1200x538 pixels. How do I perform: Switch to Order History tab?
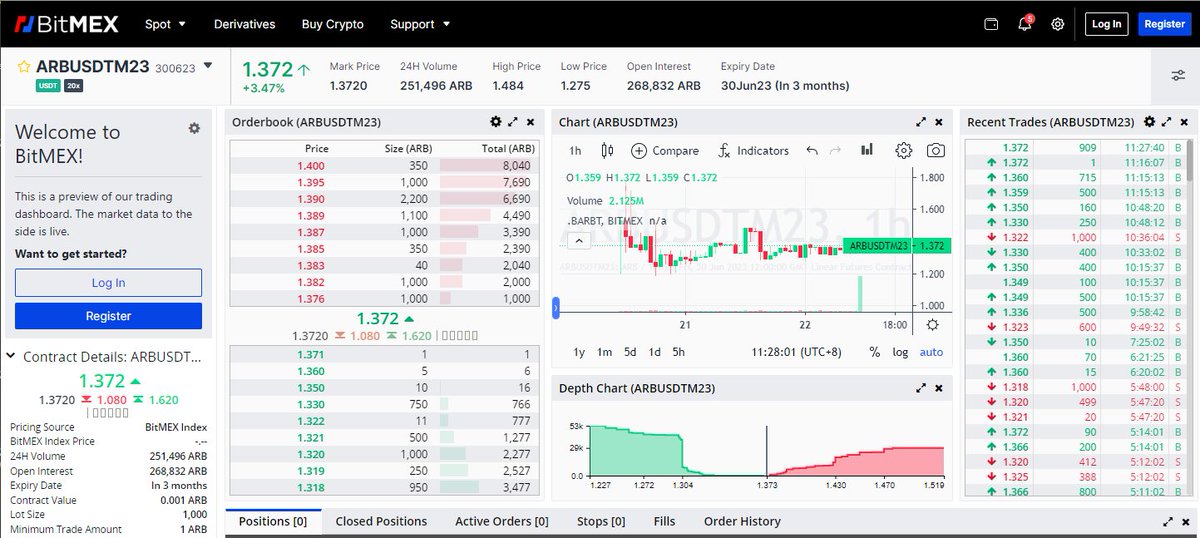tap(742, 521)
